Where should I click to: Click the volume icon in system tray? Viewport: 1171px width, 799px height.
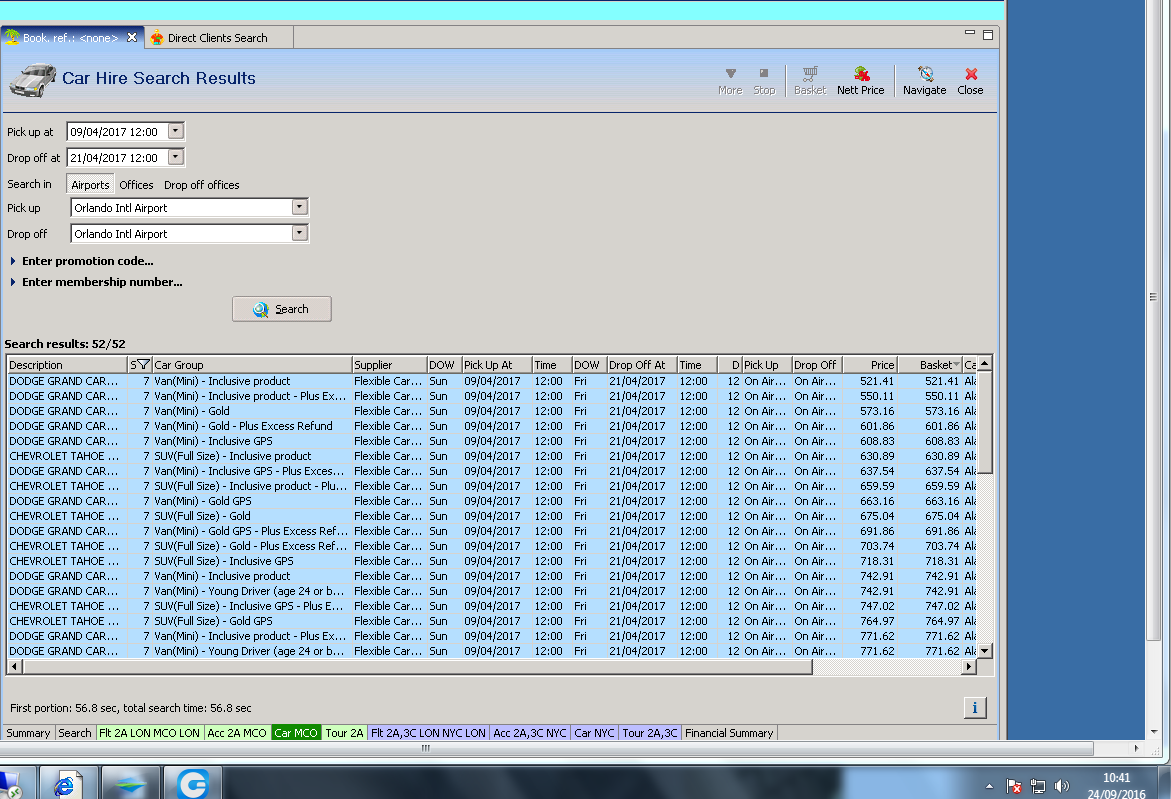point(1062,786)
